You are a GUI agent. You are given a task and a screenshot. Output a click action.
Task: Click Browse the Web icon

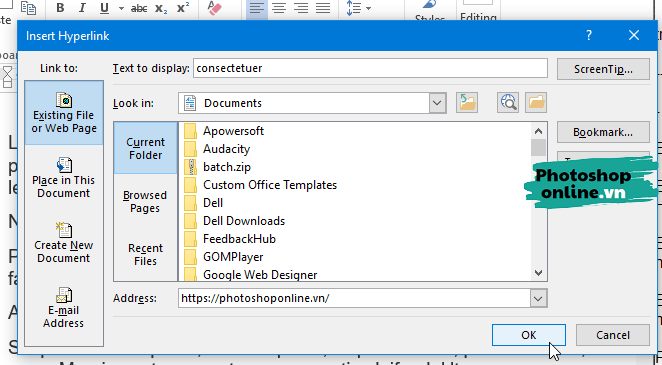point(508,103)
